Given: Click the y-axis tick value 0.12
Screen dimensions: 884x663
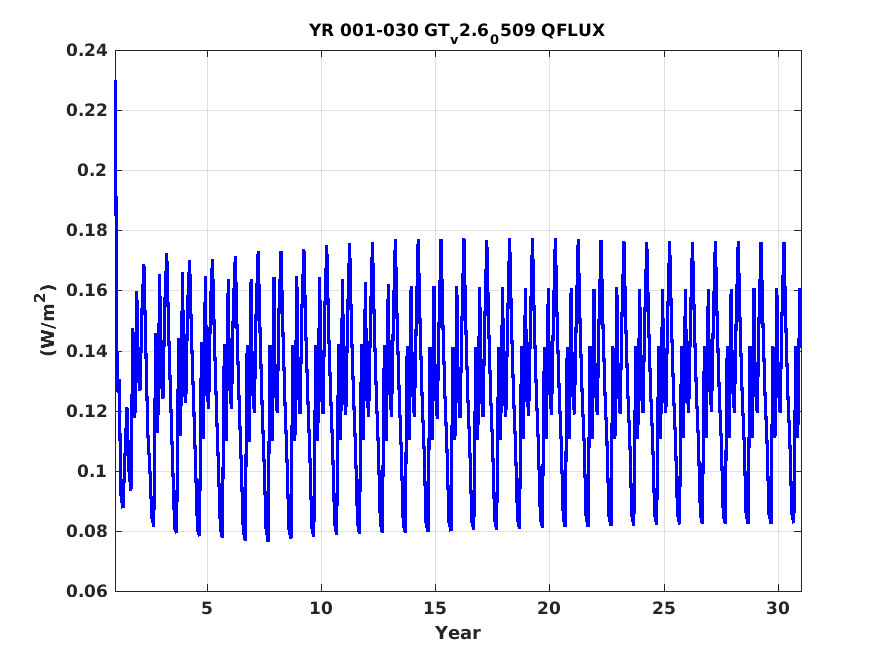Looking at the screenshot, I should click(87, 411).
